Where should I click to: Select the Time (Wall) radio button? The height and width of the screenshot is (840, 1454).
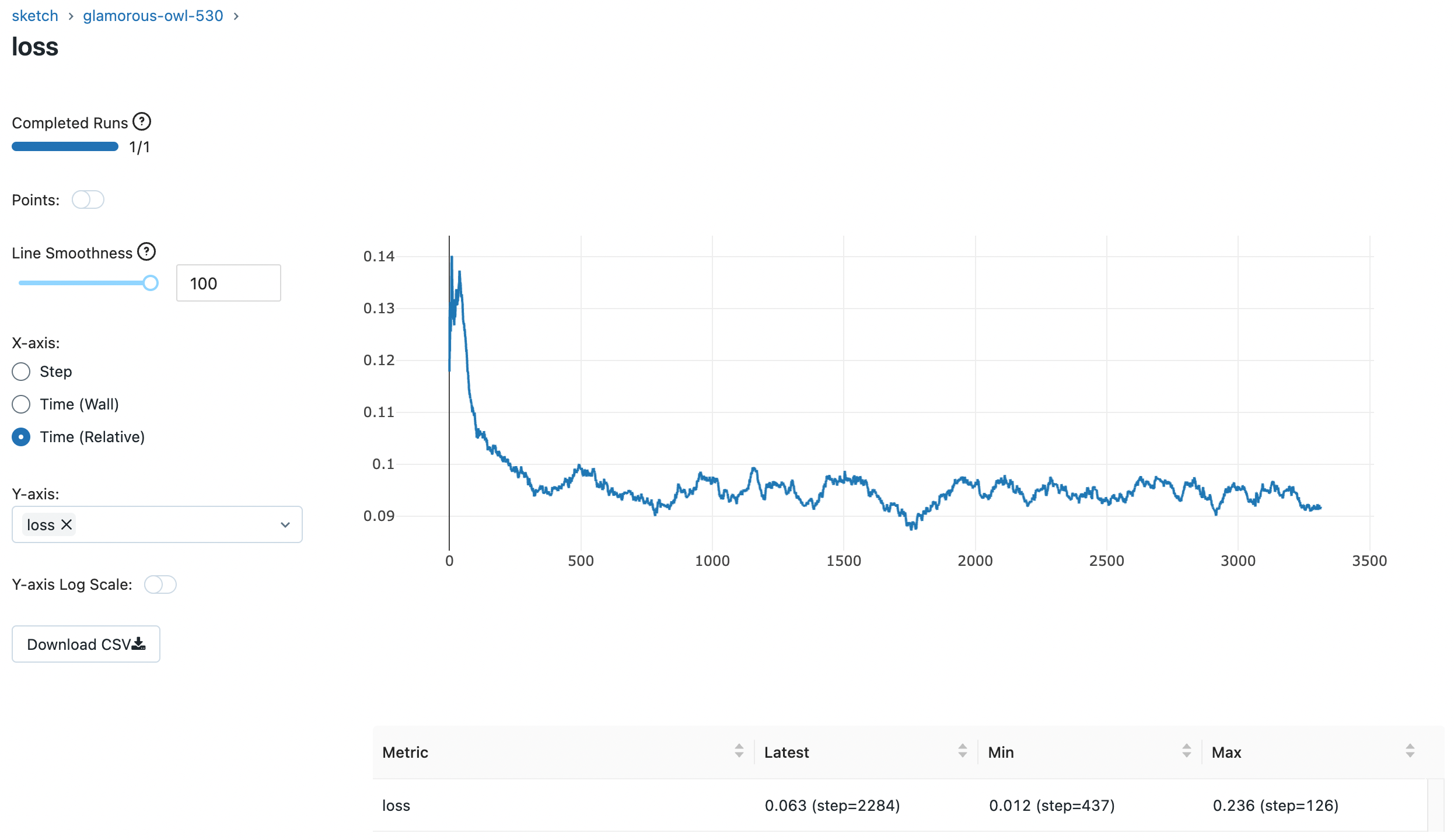pyautogui.click(x=22, y=404)
